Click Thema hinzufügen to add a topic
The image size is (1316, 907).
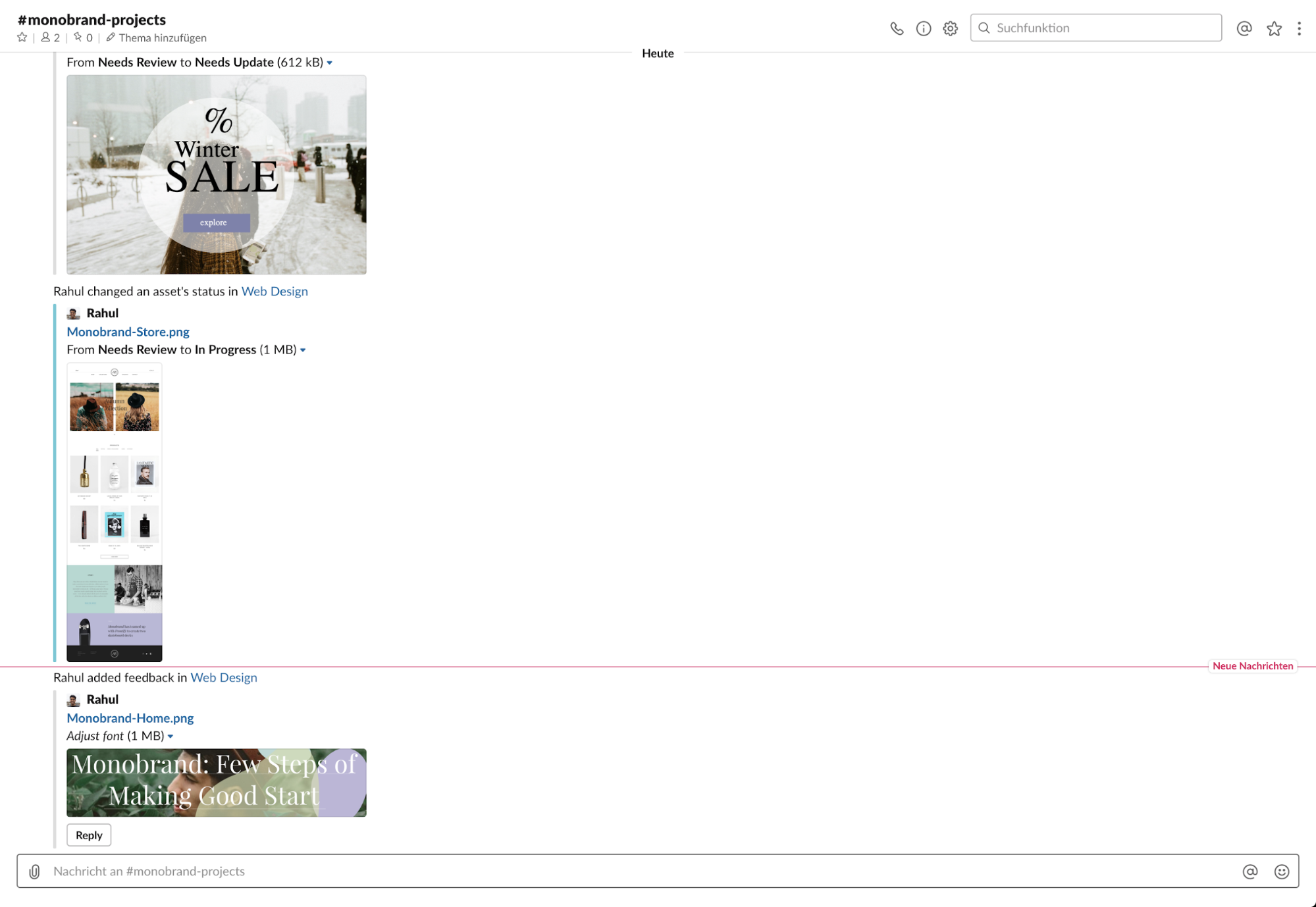tap(156, 38)
